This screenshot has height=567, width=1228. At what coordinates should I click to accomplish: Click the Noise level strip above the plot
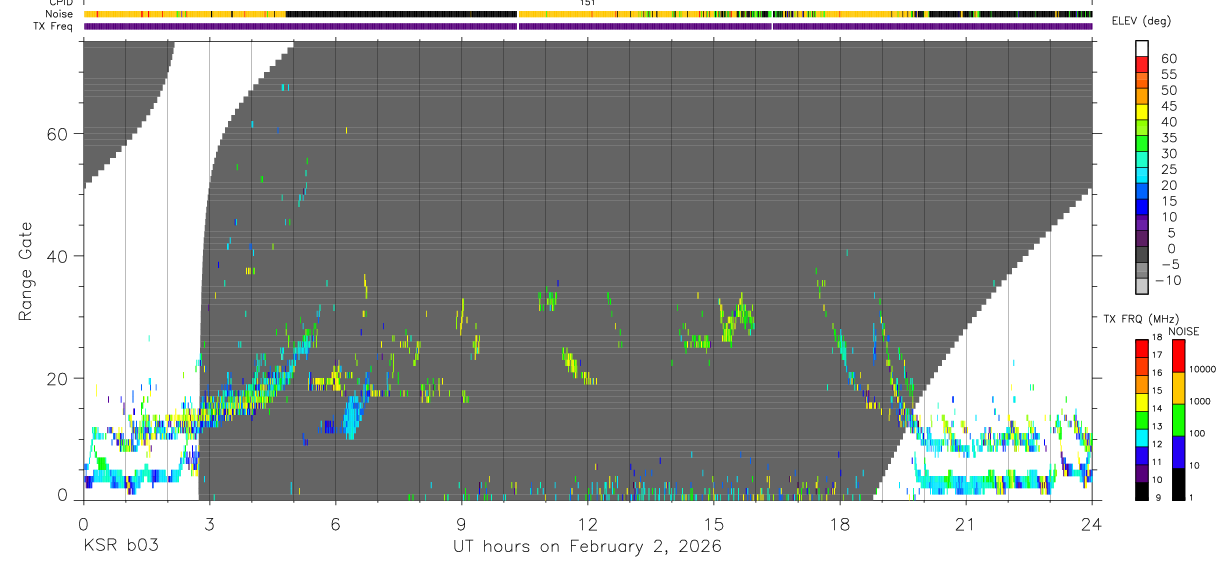(588, 14)
